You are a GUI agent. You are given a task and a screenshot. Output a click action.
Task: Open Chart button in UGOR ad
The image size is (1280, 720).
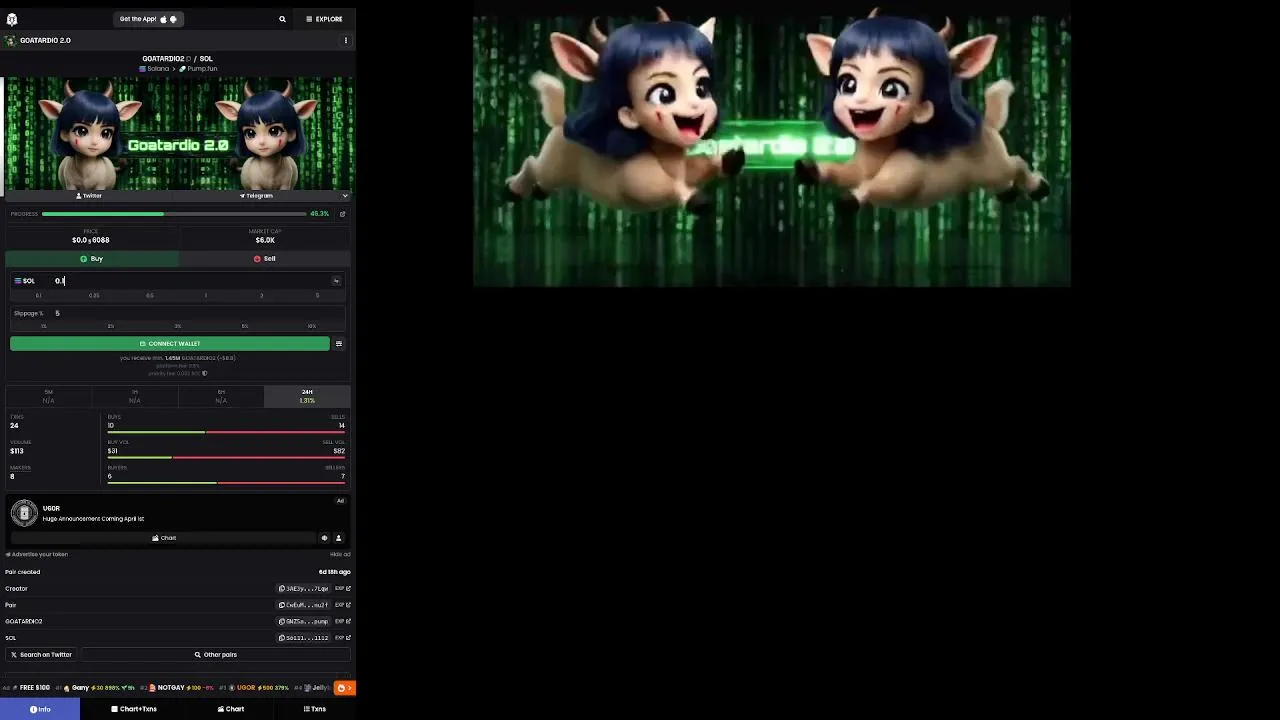tap(164, 538)
